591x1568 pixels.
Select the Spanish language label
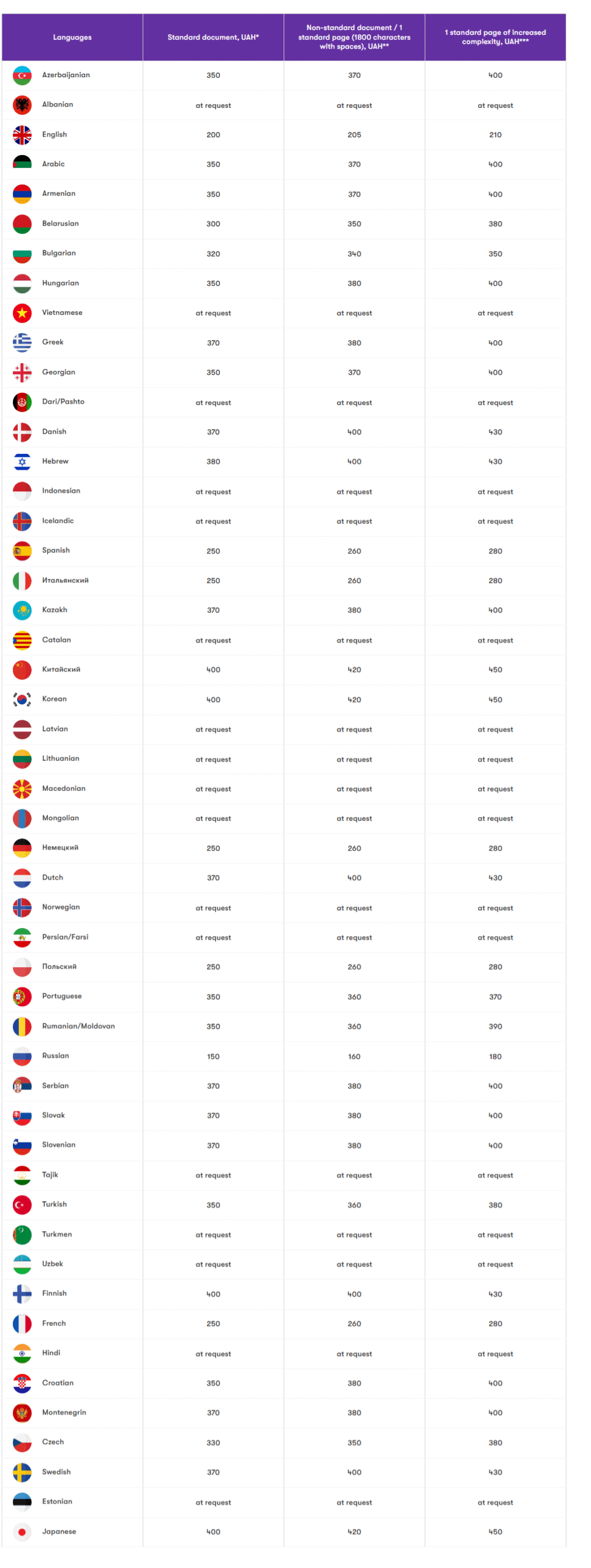(56, 550)
